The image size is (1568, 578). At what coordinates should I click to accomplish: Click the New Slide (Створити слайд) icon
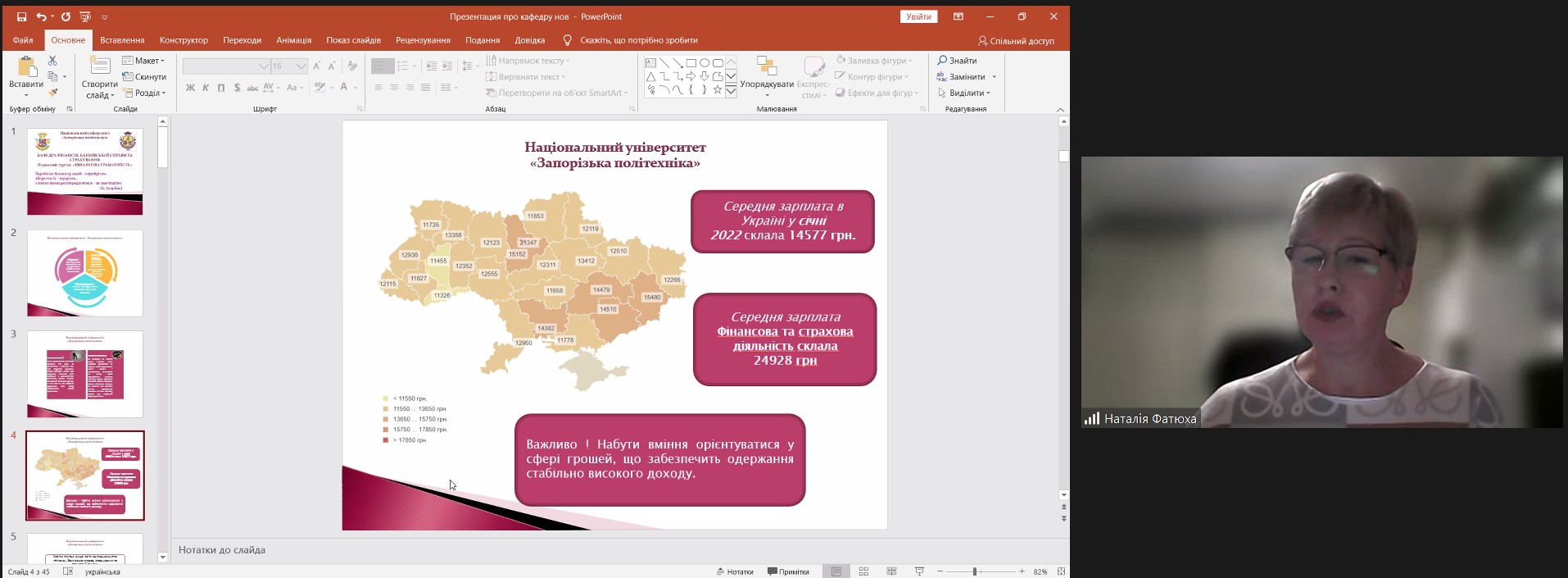[100, 67]
